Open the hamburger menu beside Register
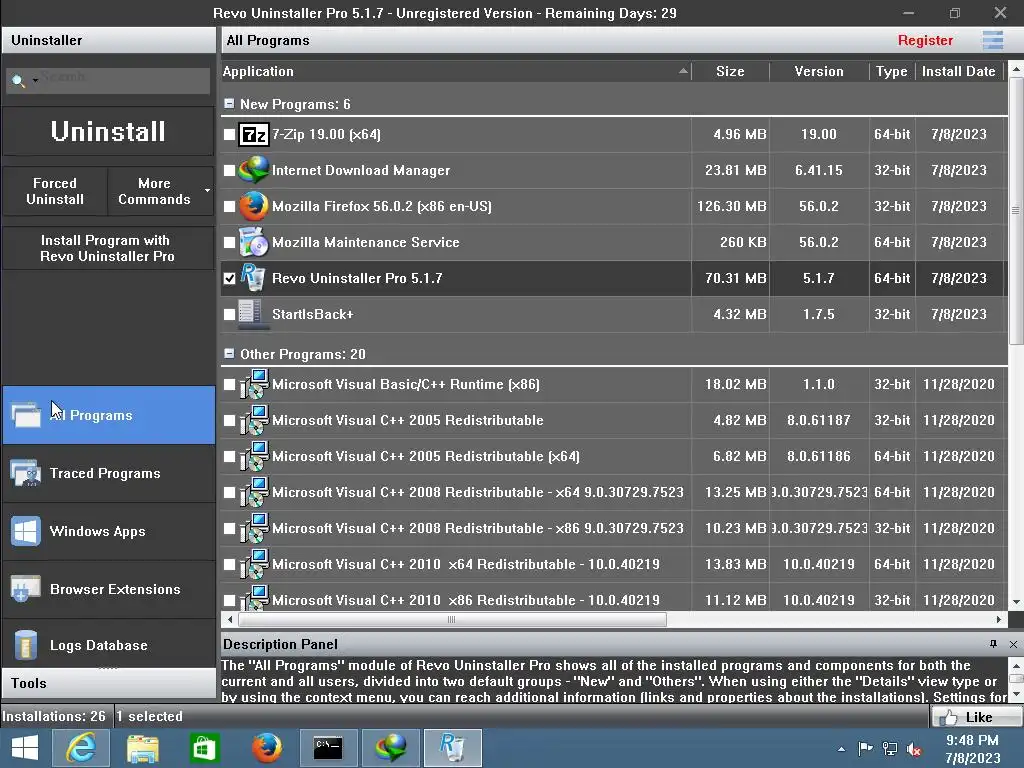Image resolution: width=1024 pixels, height=768 pixels. 993,40
